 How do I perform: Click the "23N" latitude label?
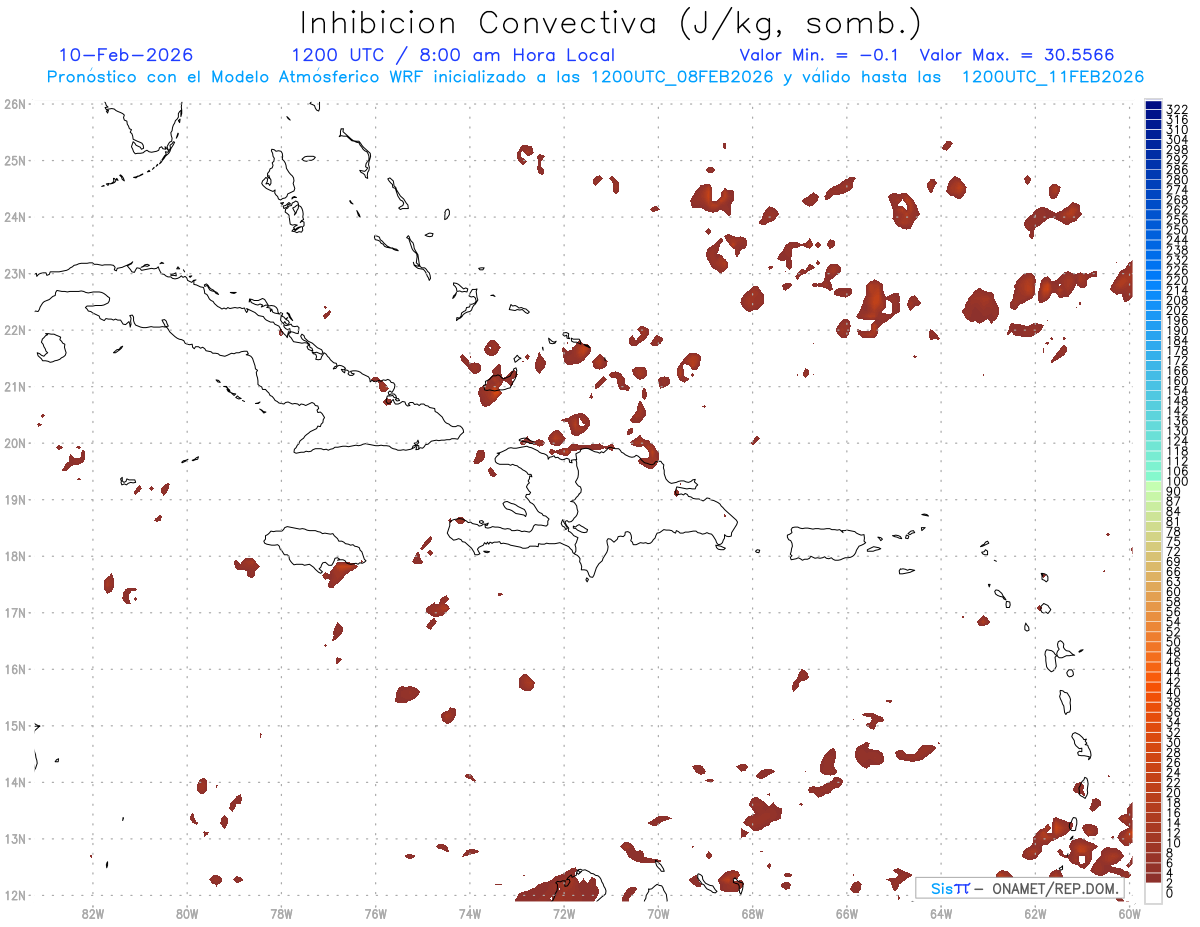[14, 273]
